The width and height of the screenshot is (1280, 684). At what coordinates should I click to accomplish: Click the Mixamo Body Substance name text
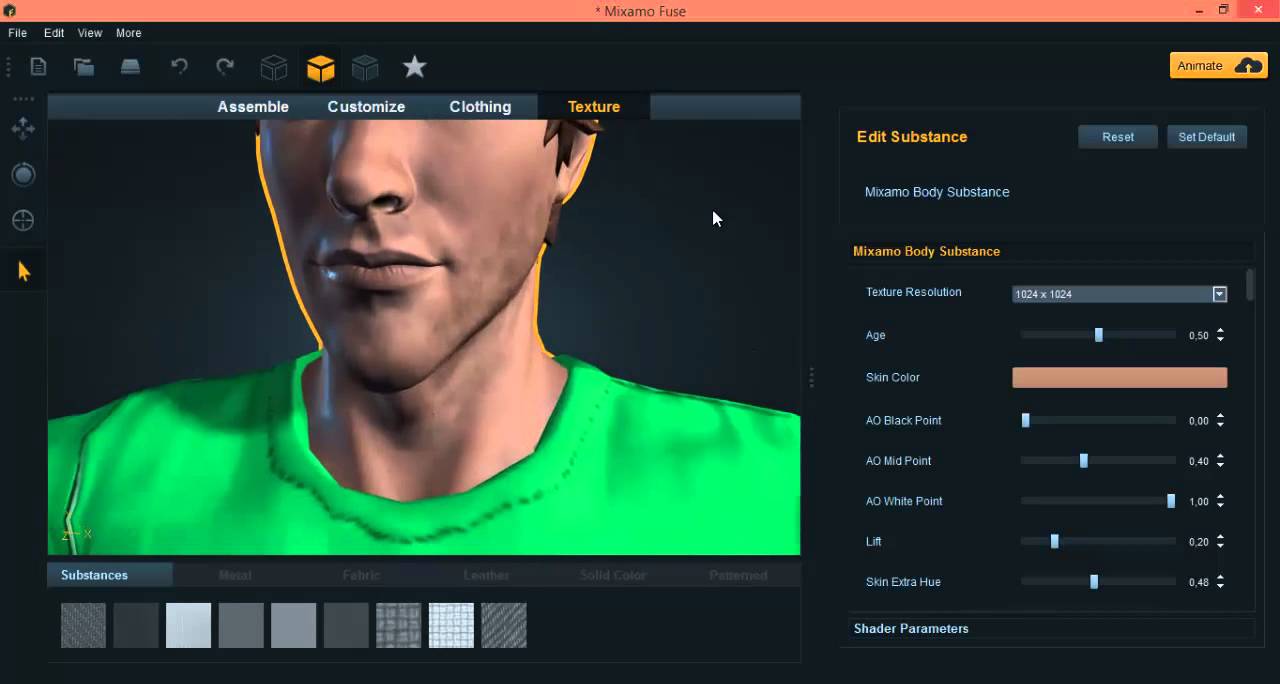click(937, 192)
